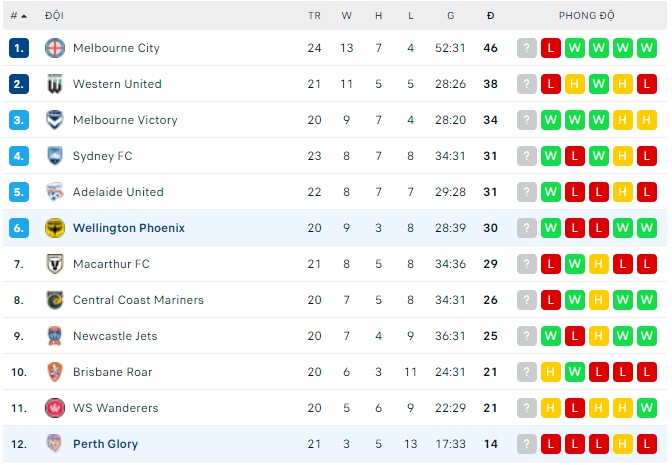
Task: Click the Melbourne City team logo
Action: (x=55, y=48)
